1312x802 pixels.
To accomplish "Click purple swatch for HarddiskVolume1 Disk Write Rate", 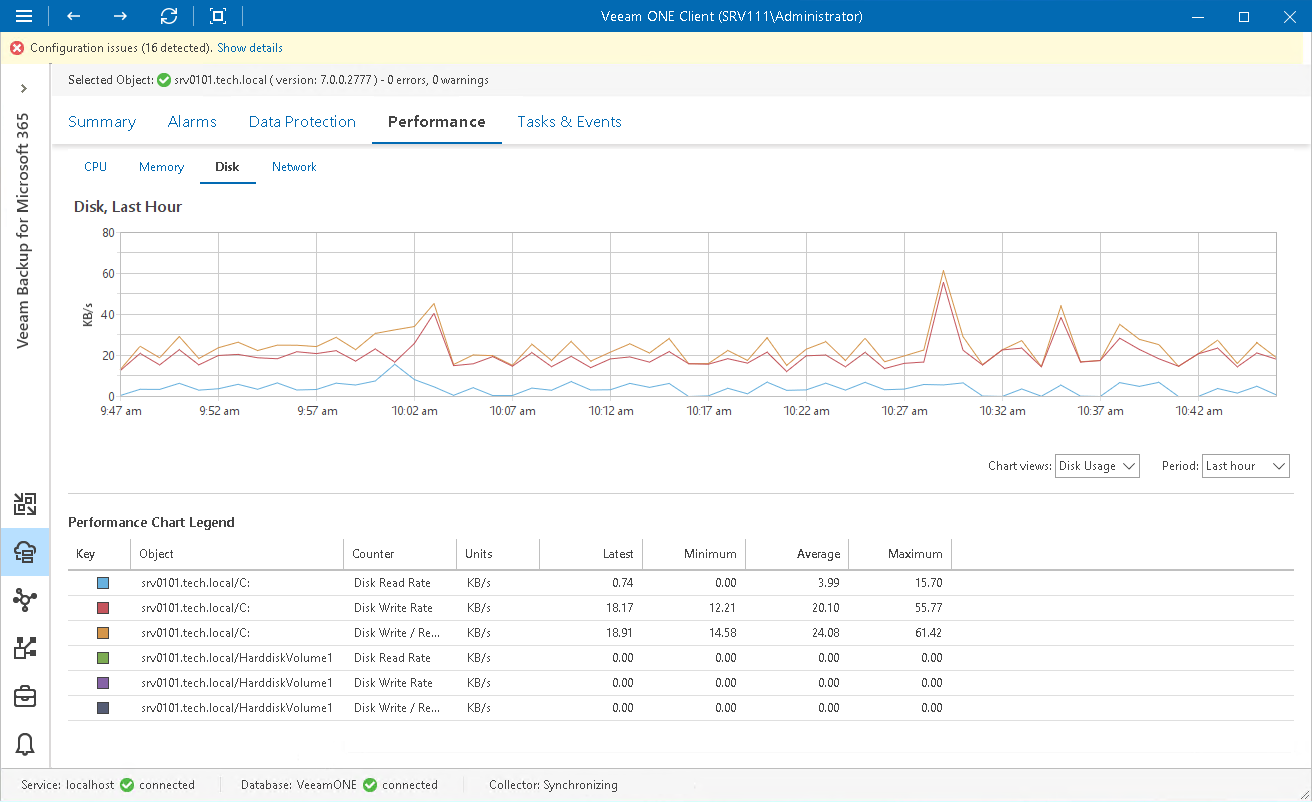I will tap(103, 683).
